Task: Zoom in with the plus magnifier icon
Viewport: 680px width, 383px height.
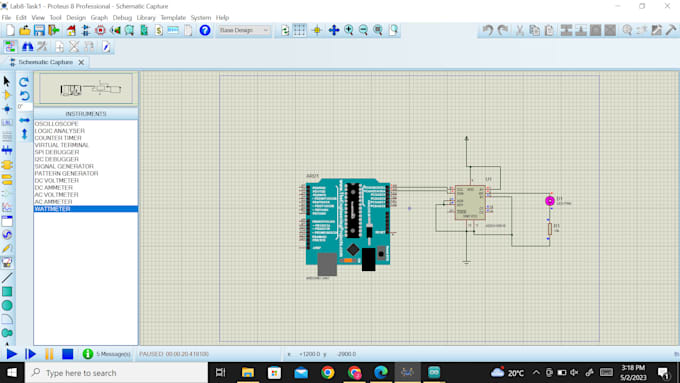Action: (x=349, y=30)
